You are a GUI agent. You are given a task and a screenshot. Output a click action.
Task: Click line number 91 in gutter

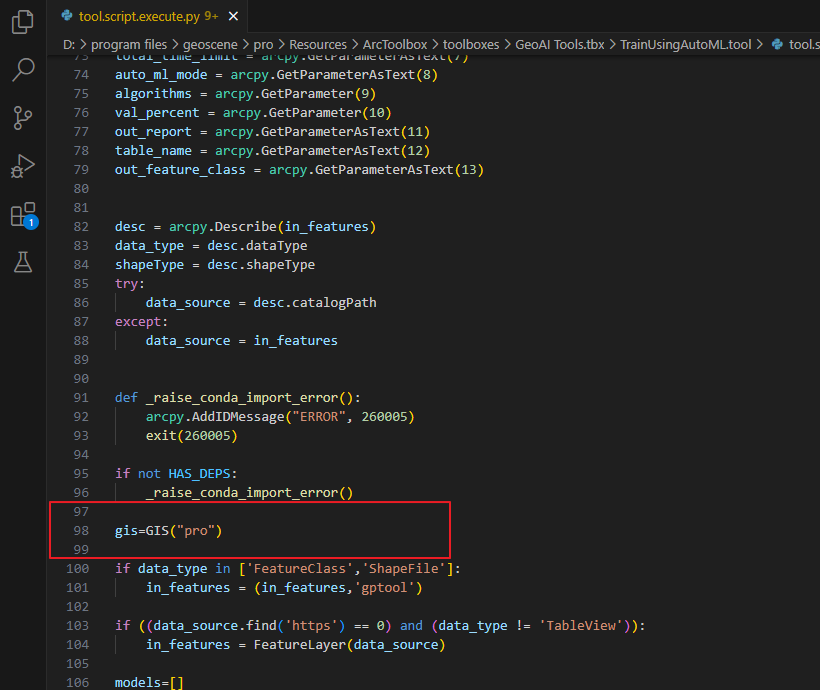81,398
